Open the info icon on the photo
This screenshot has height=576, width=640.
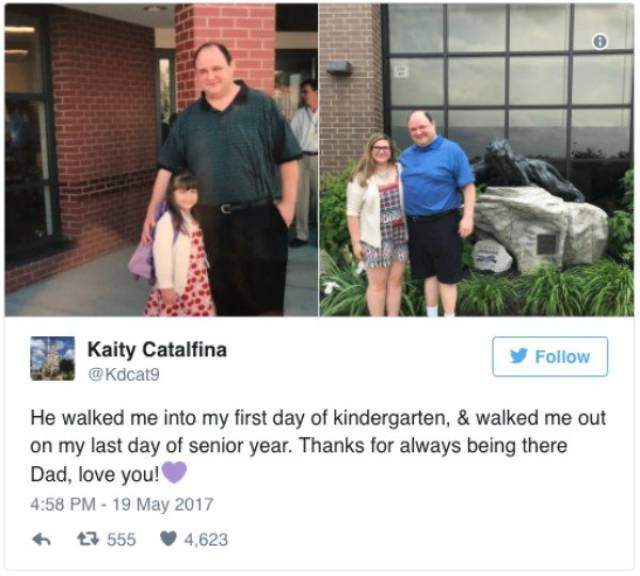600,41
